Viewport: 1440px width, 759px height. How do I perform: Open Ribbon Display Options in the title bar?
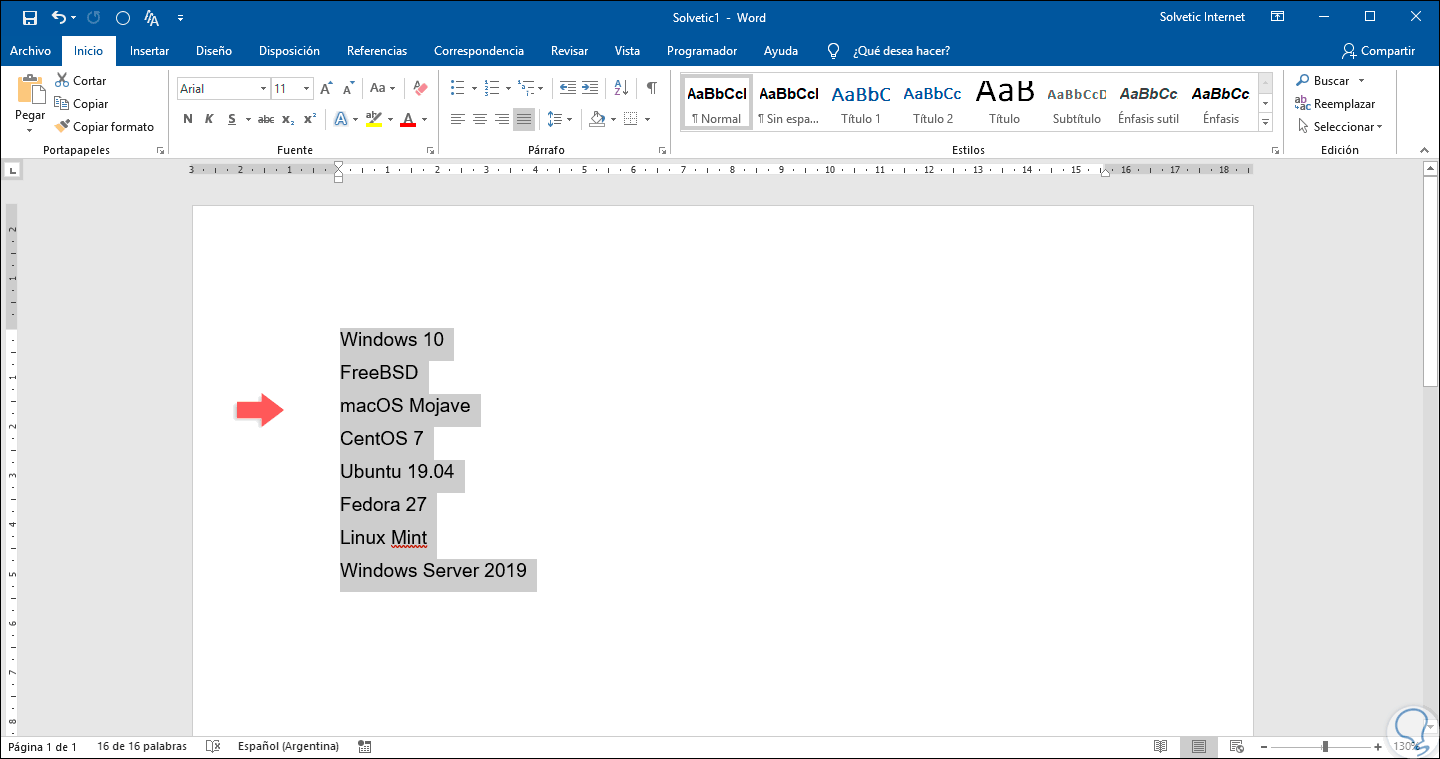[x=1277, y=17]
